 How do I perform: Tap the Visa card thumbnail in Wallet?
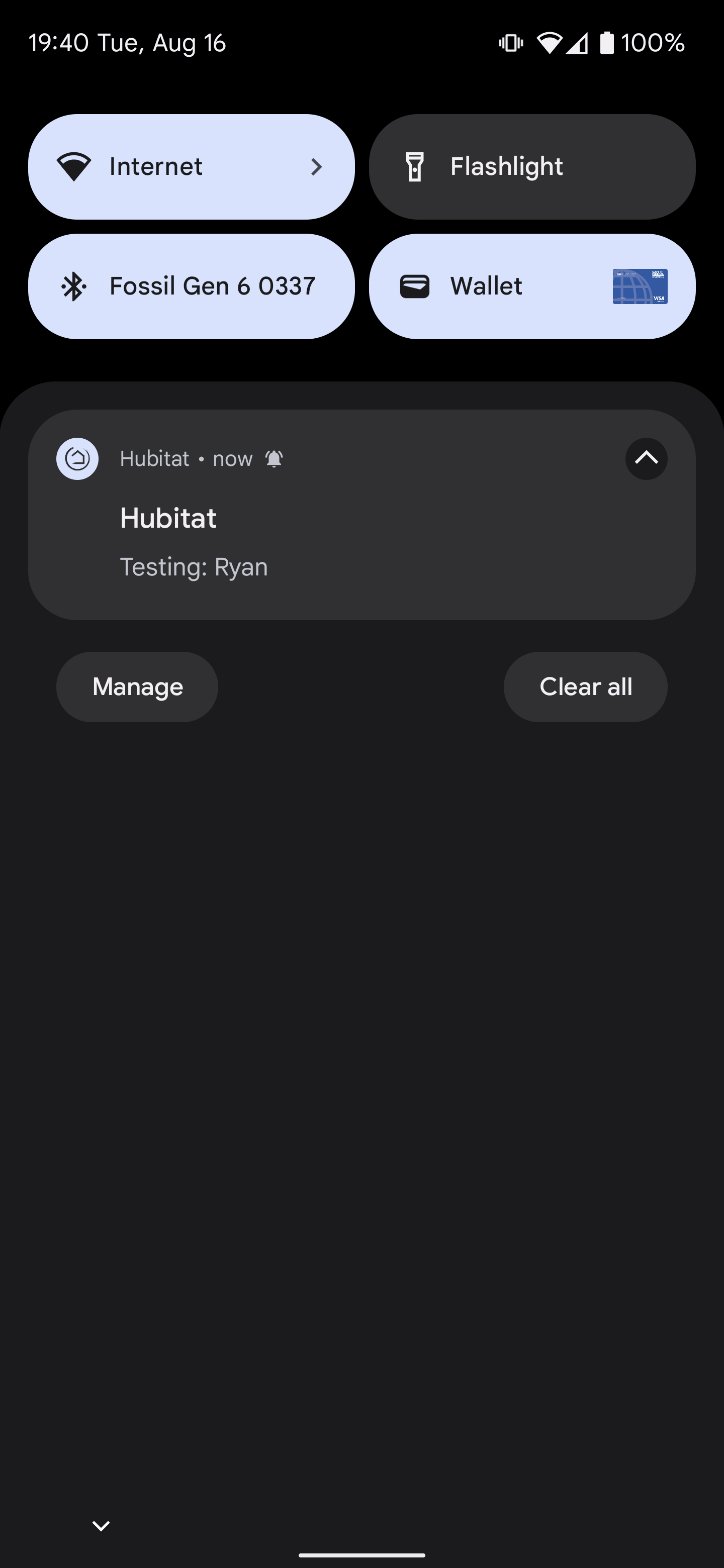tap(640, 286)
